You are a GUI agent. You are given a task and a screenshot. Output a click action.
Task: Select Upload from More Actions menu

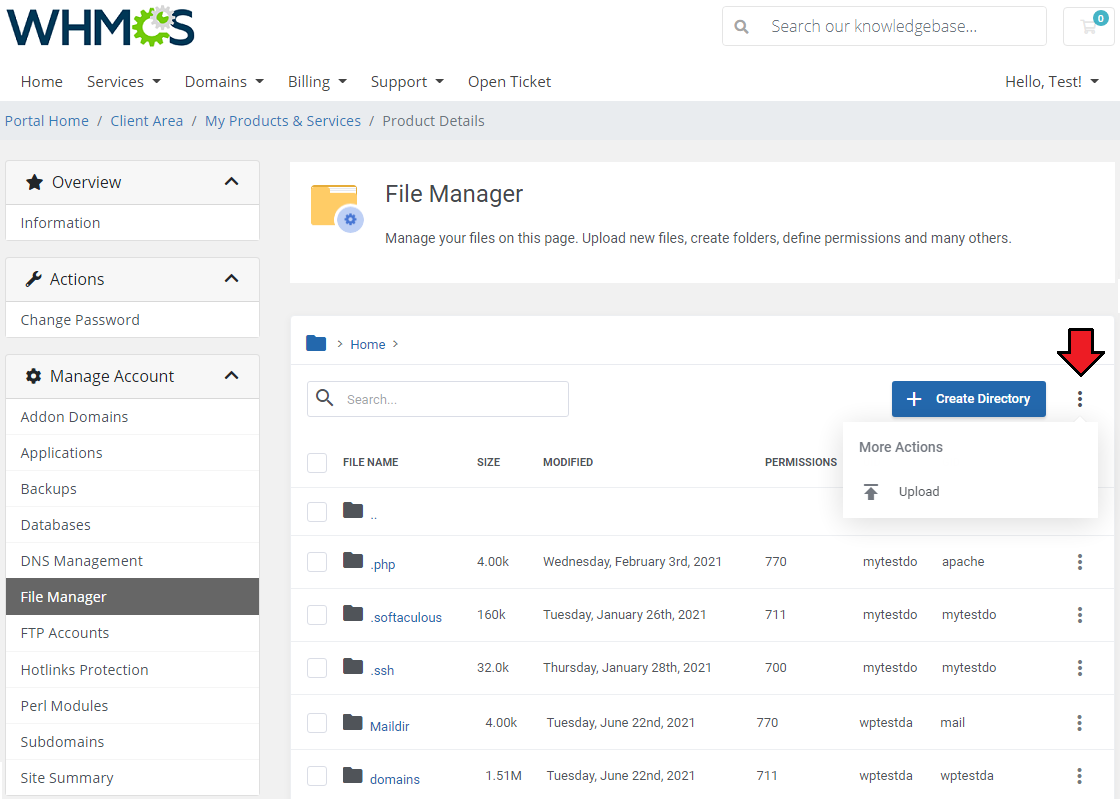[x=919, y=491]
